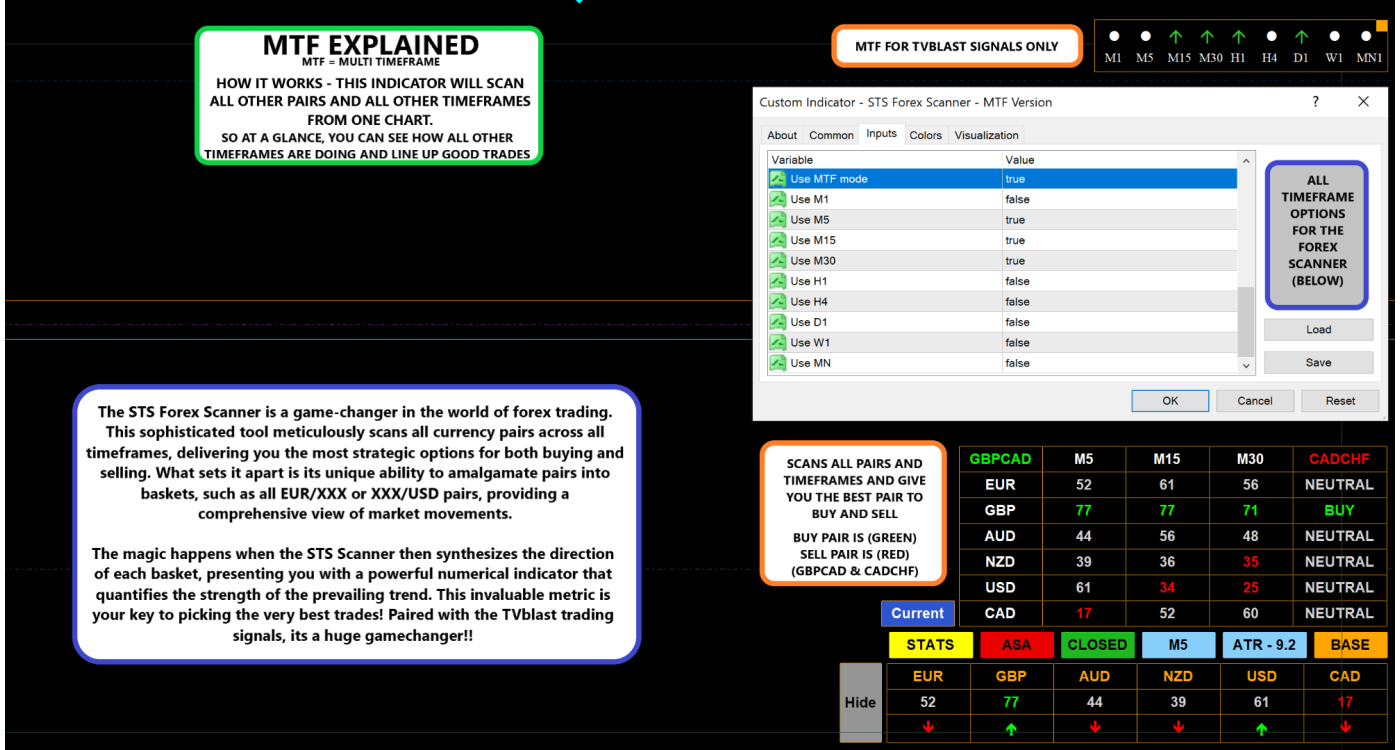Click the D1 green up arrow indicator
1400x750 pixels.
click(x=1301, y=36)
